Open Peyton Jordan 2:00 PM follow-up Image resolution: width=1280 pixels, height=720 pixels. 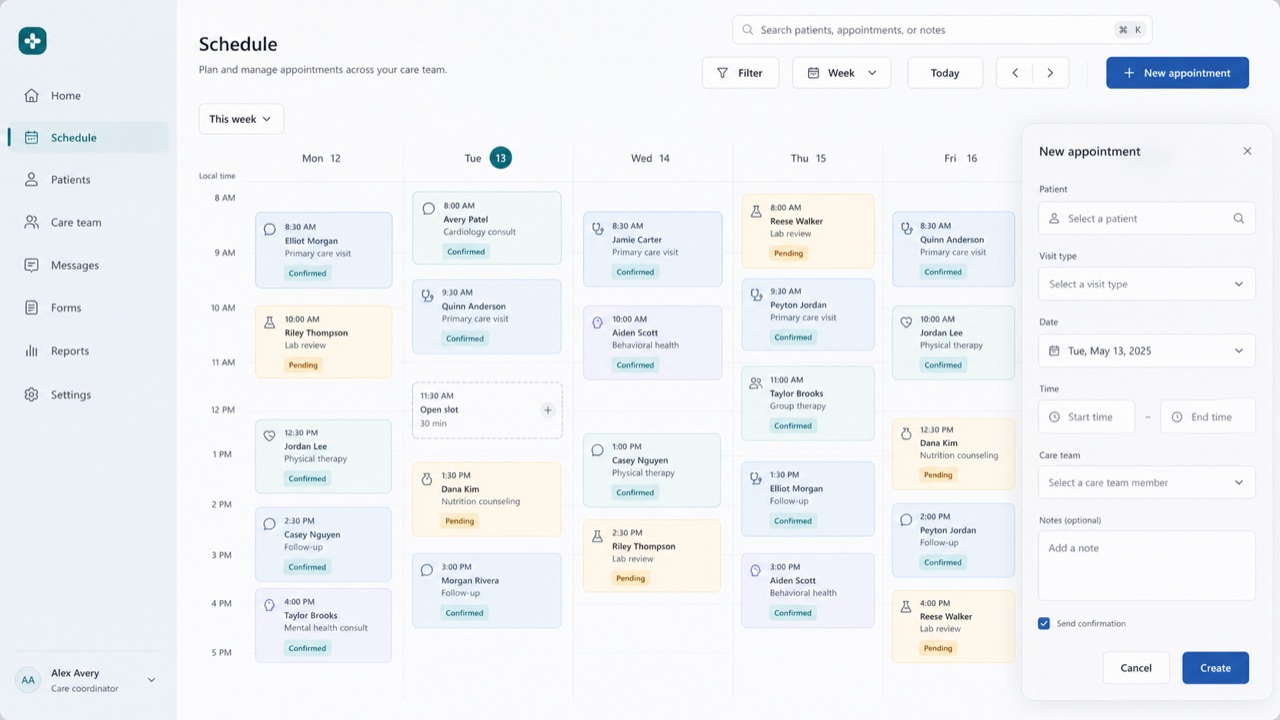pos(953,540)
